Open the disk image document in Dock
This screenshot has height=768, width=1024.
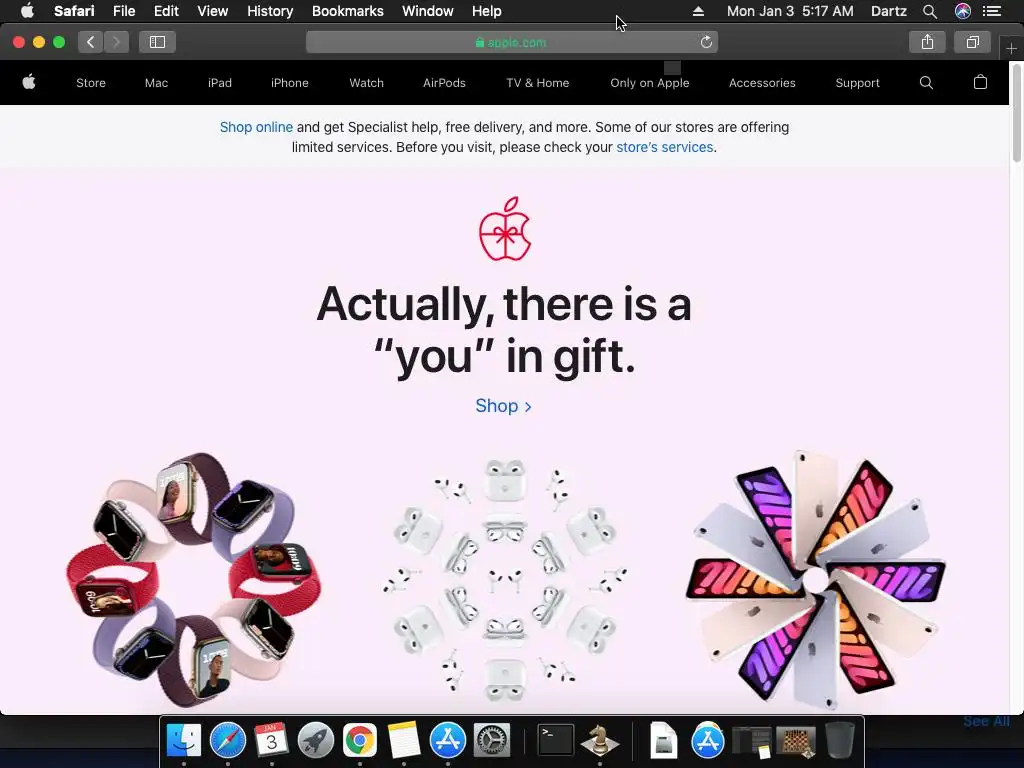click(x=664, y=741)
